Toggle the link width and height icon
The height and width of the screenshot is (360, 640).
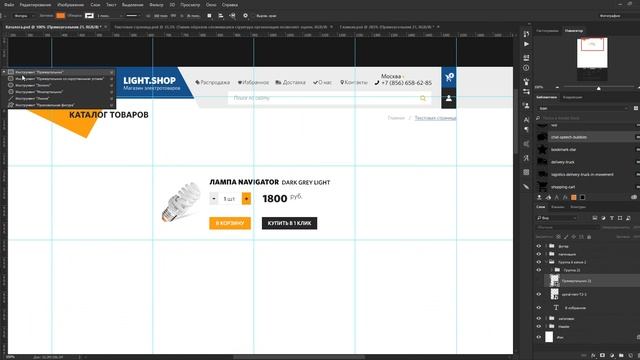pyautogui.click(x=173, y=16)
